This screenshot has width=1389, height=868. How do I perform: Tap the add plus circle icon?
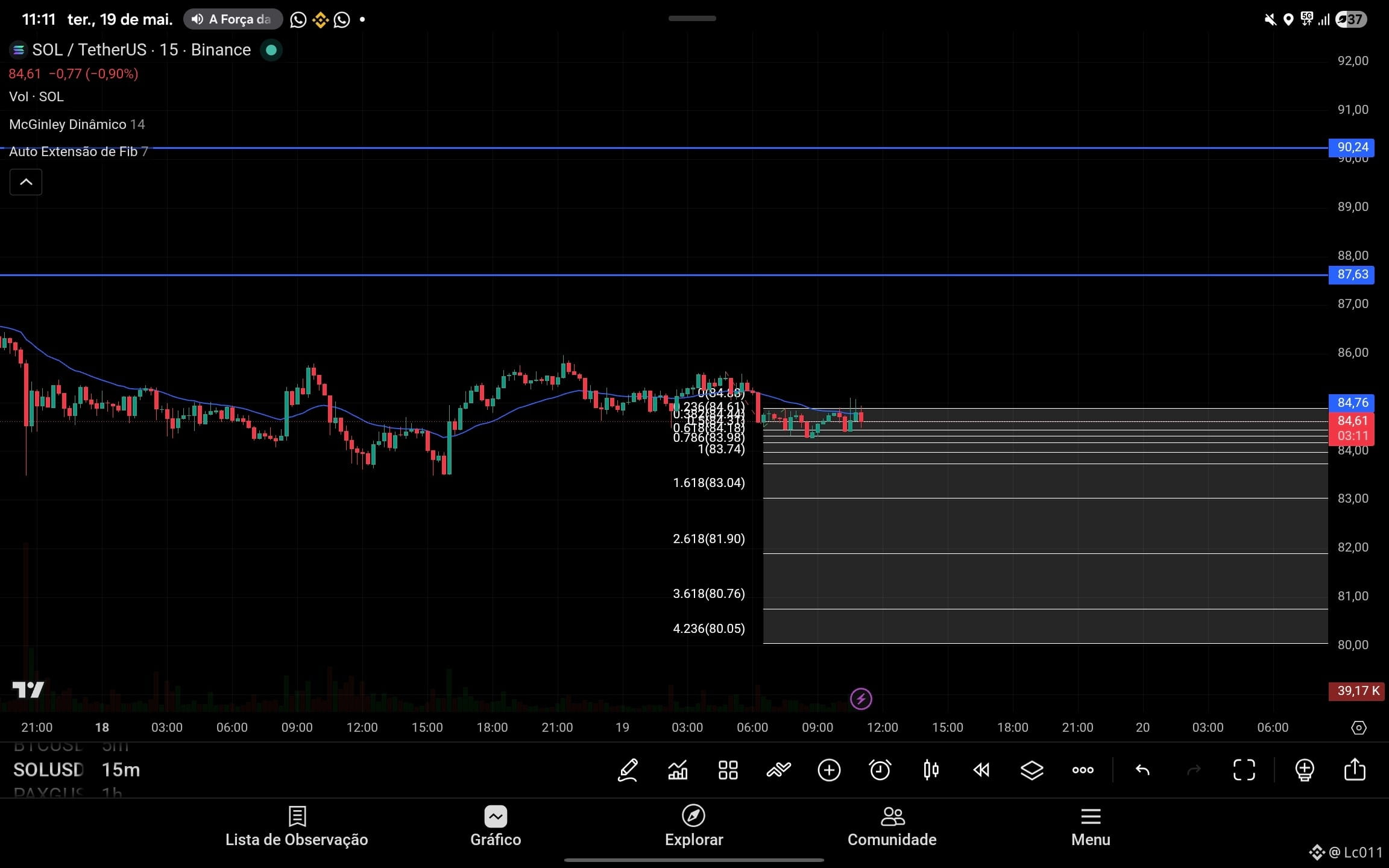[x=829, y=770]
